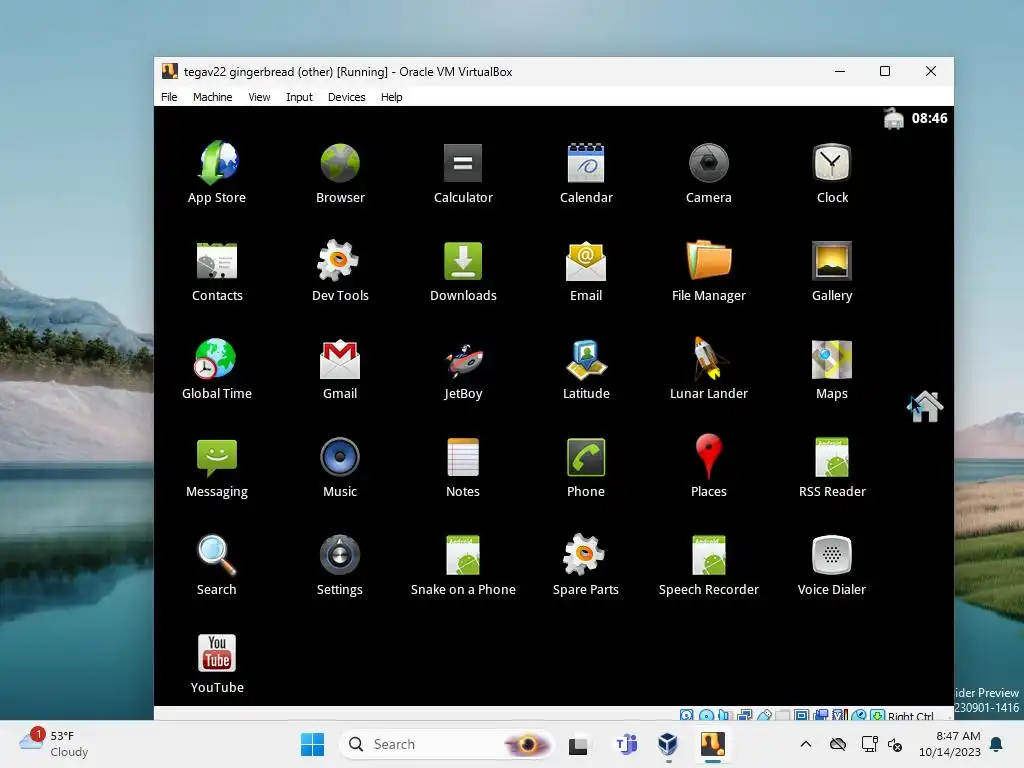Click the Right Ctrl host key indicator
This screenshot has width=1024, height=768.
coord(910,716)
